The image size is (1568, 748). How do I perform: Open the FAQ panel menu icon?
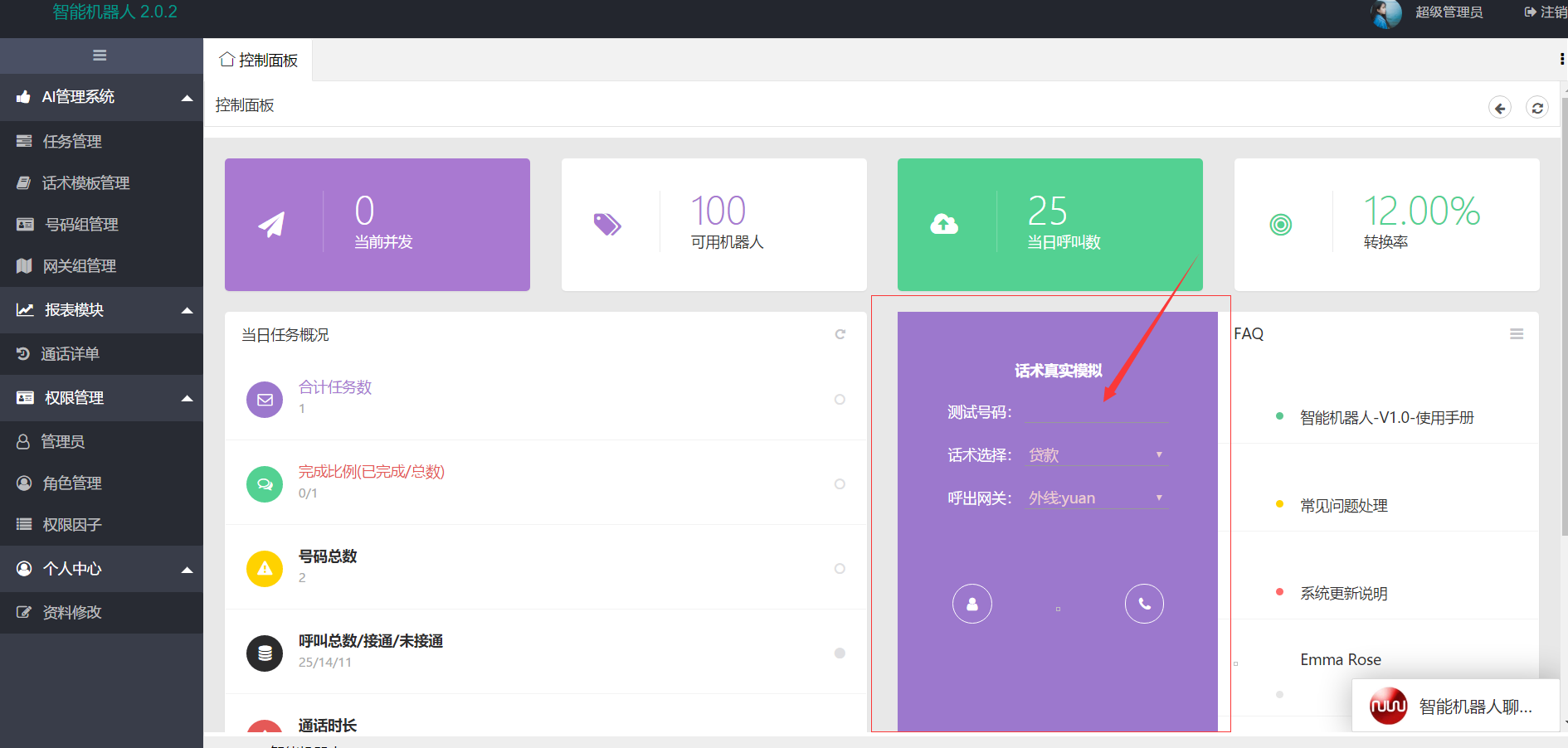1516,334
